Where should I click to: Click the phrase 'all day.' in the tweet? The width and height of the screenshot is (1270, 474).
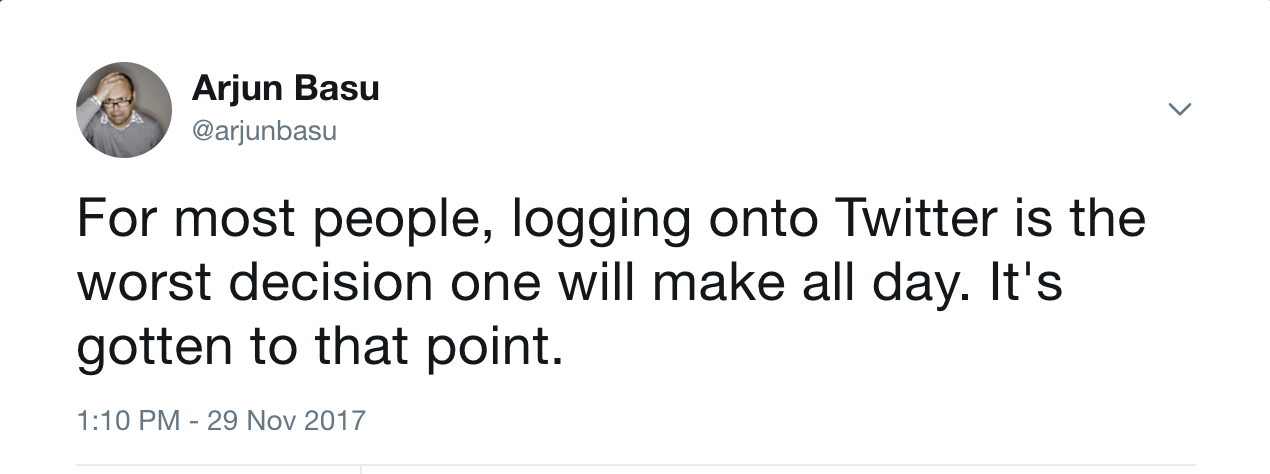point(883,285)
